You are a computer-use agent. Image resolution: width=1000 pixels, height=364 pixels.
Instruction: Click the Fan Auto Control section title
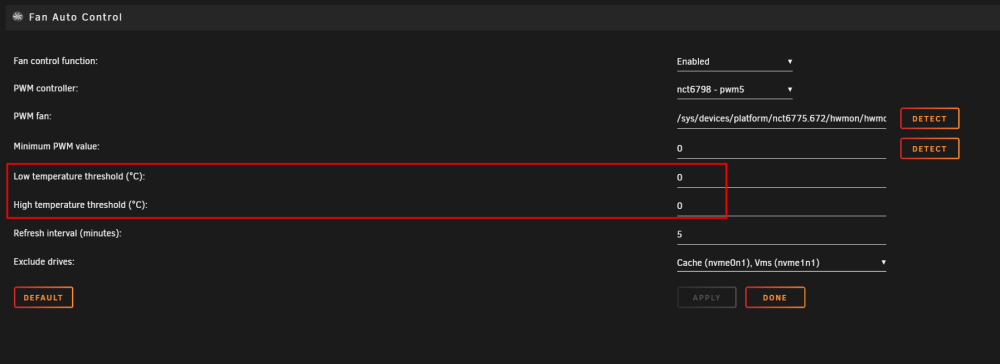point(75,17)
